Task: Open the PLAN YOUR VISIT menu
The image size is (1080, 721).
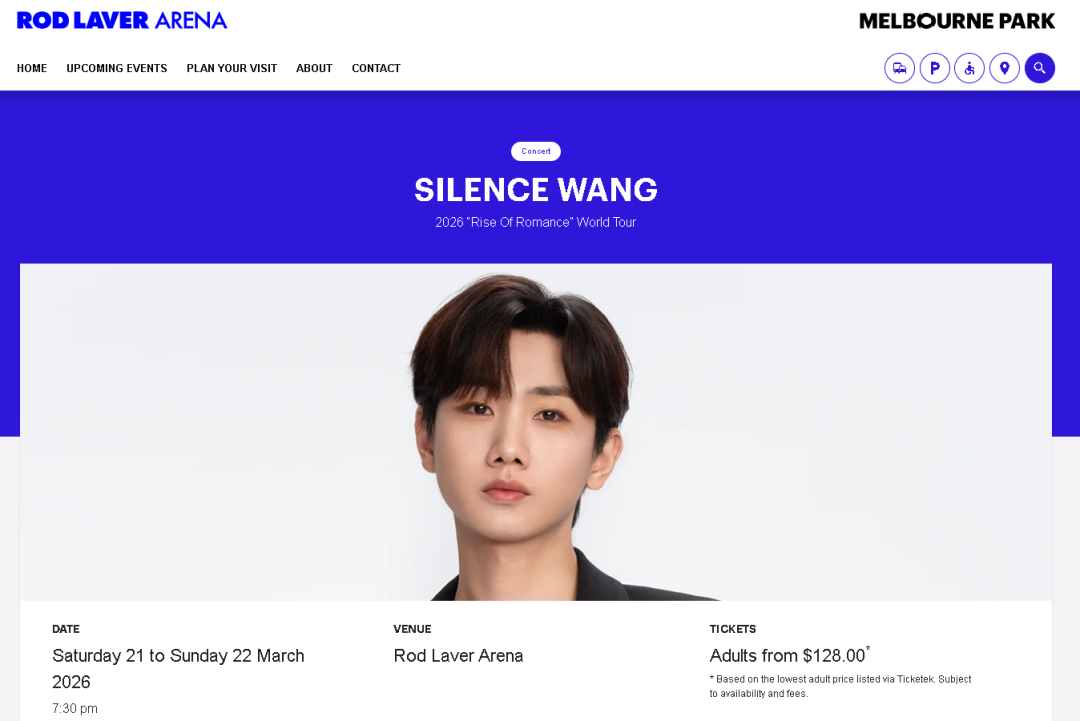Action: click(231, 68)
